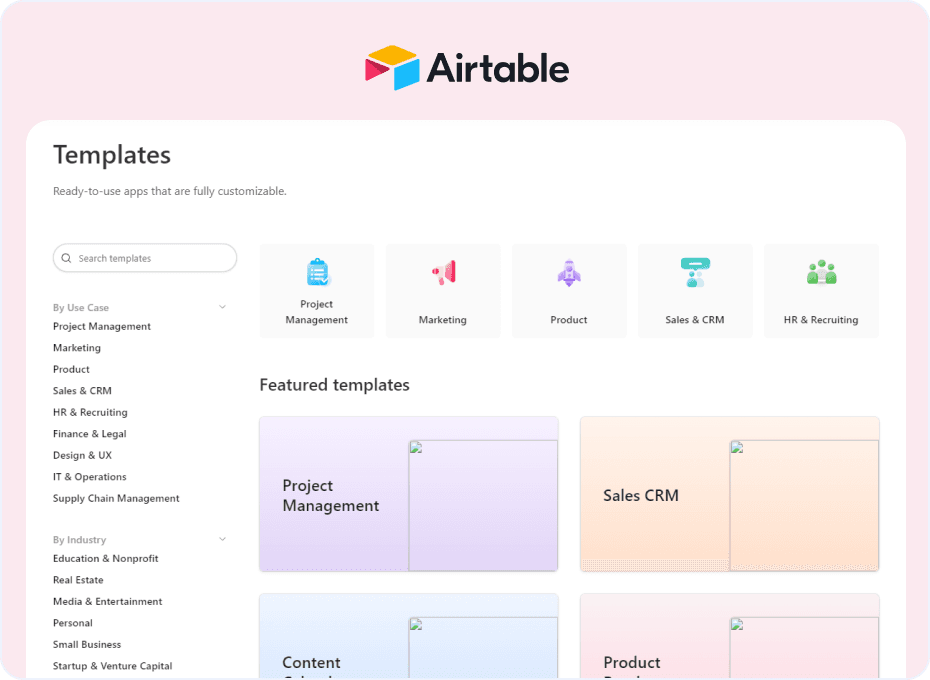Open Supply Chain Management category
The width and height of the screenshot is (930, 680).
pyautogui.click(x=116, y=498)
